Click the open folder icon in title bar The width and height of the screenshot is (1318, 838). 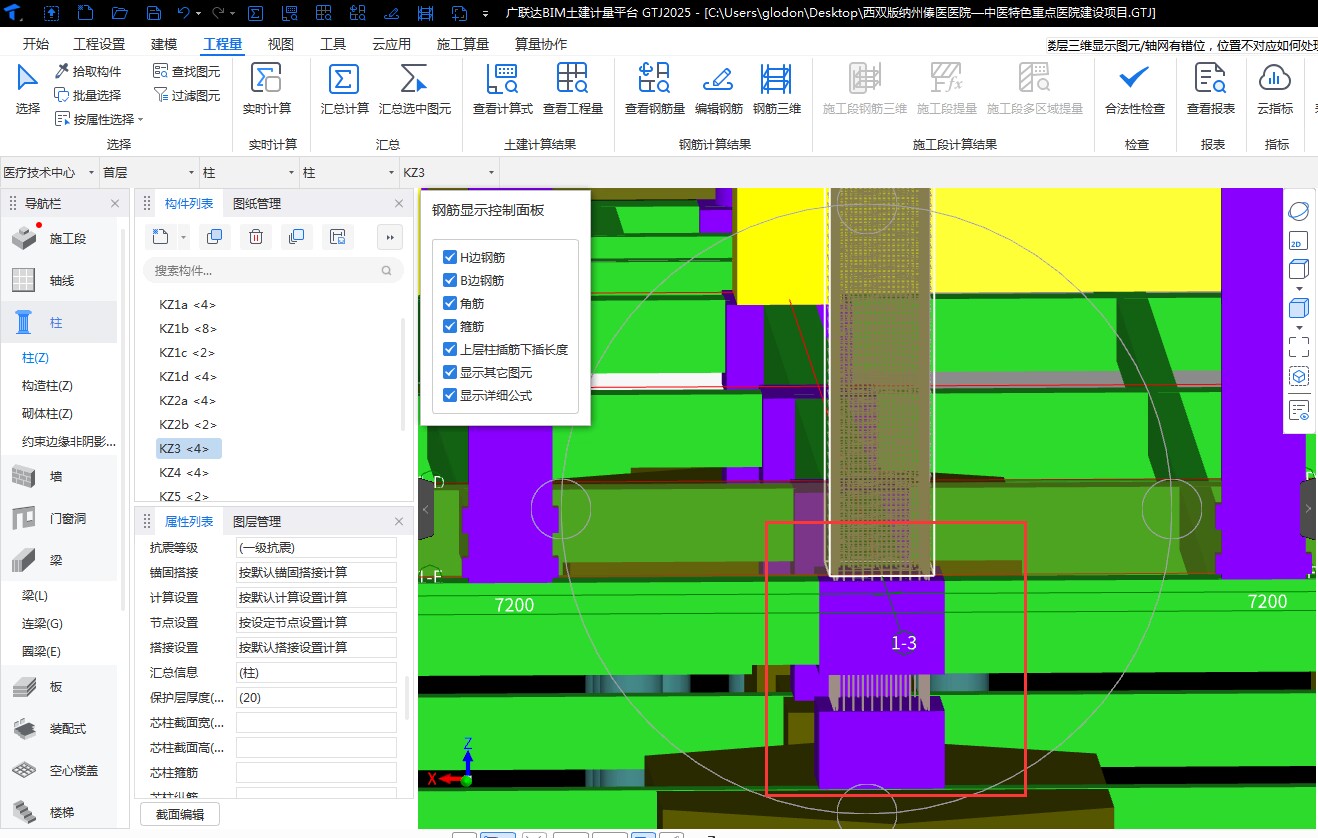tap(120, 14)
